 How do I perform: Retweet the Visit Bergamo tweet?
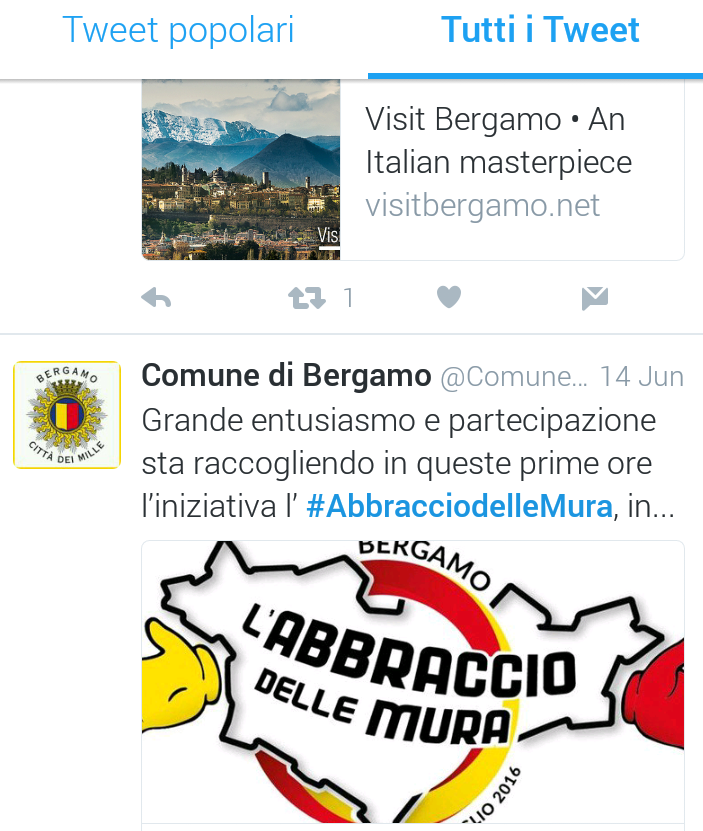(306, 298)
